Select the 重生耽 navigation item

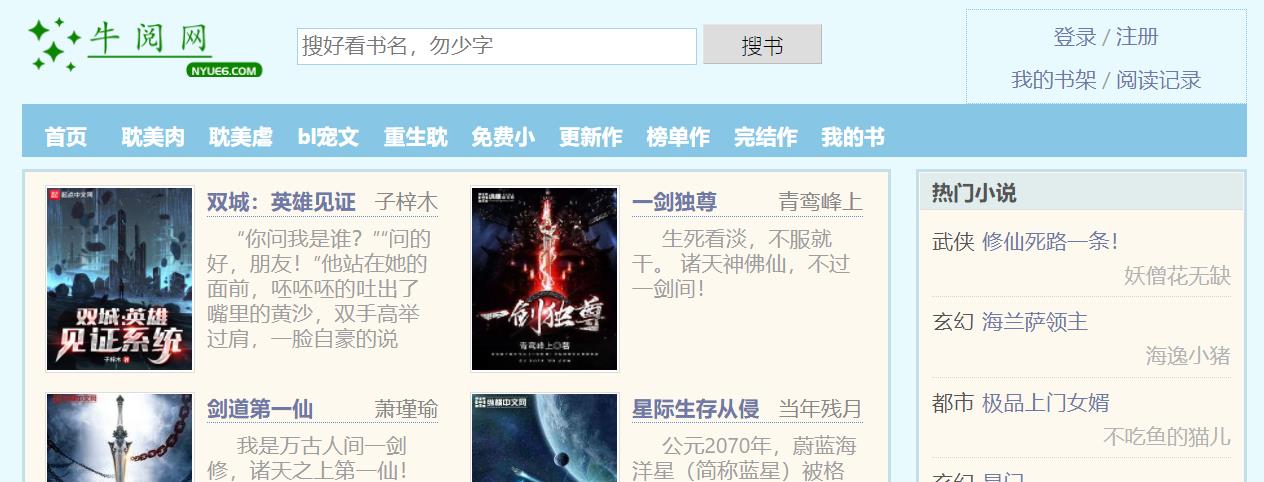coord(416,137)
